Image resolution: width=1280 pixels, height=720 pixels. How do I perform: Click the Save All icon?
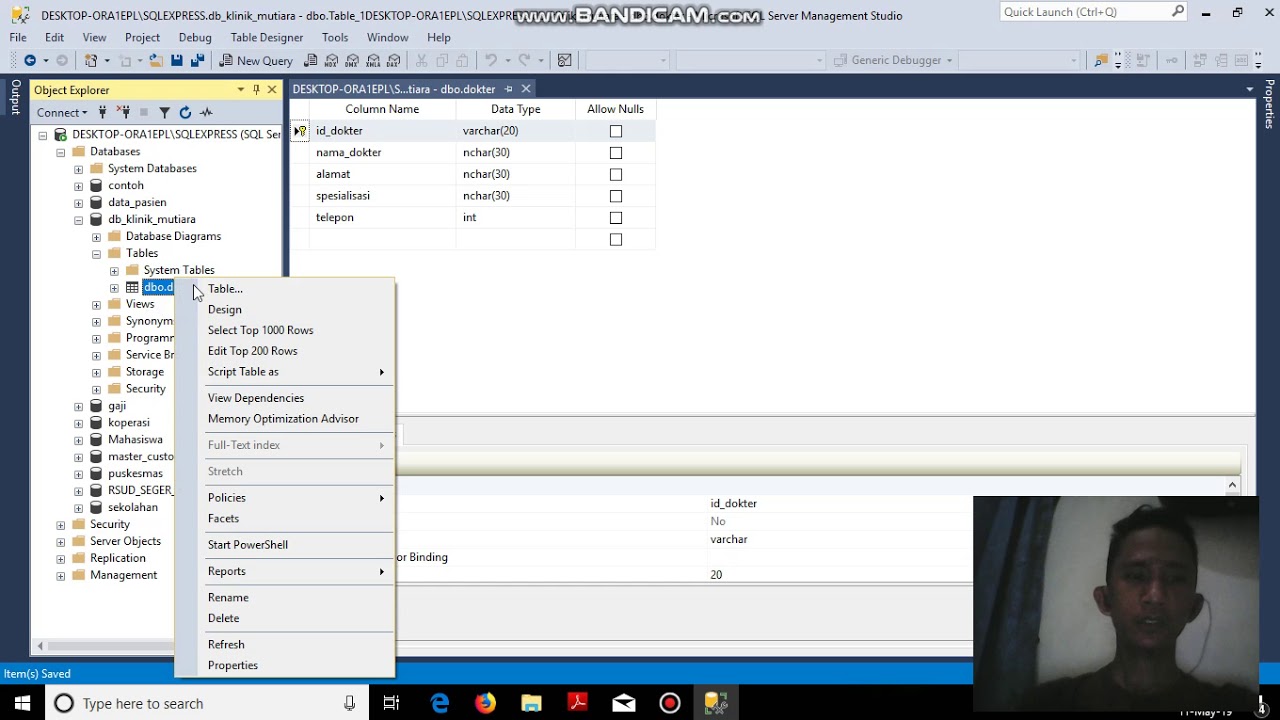click(197, 60)
